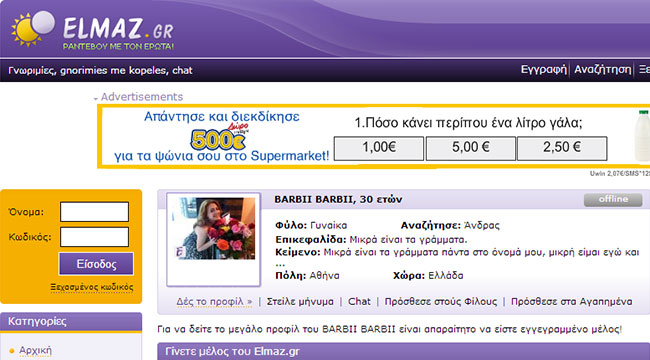Choose the 2,50 € answer button

click(x=562, y=148)
